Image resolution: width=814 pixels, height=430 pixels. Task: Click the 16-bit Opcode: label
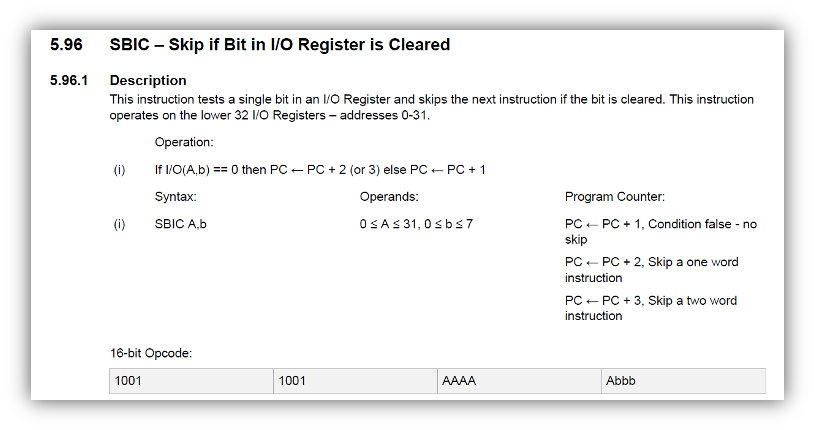coord(150,353)
